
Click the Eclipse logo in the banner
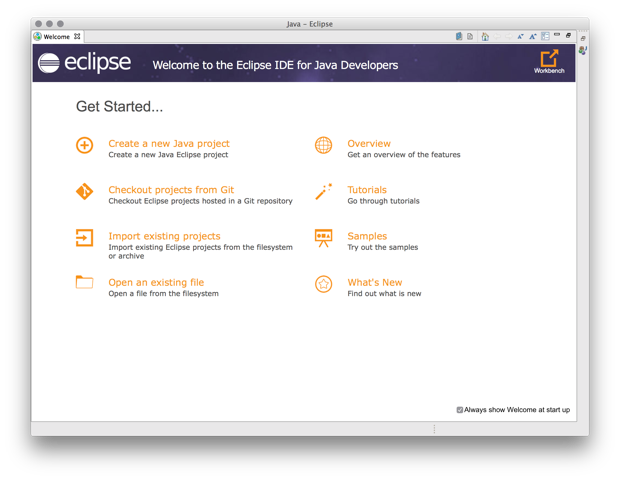[84, 62]
